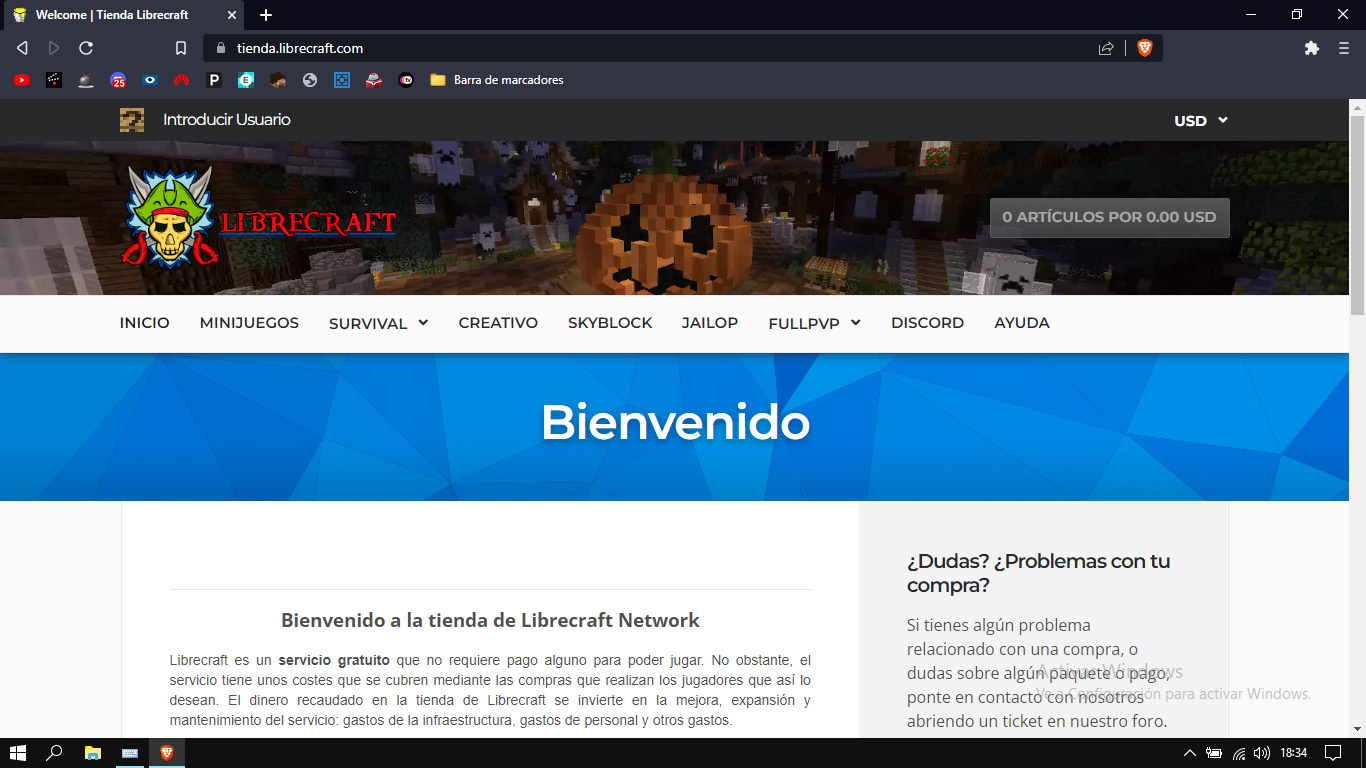Image resolution: width=1366 pixels, height=768 pixels.
Task: Open the browser extensions puzzle icon
Action: [1312, 48]
